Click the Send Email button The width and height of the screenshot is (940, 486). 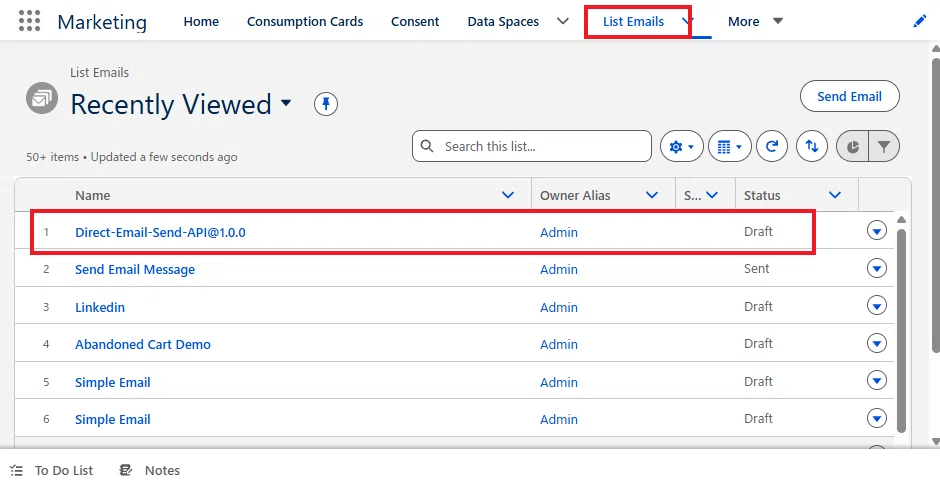(849, 96)
